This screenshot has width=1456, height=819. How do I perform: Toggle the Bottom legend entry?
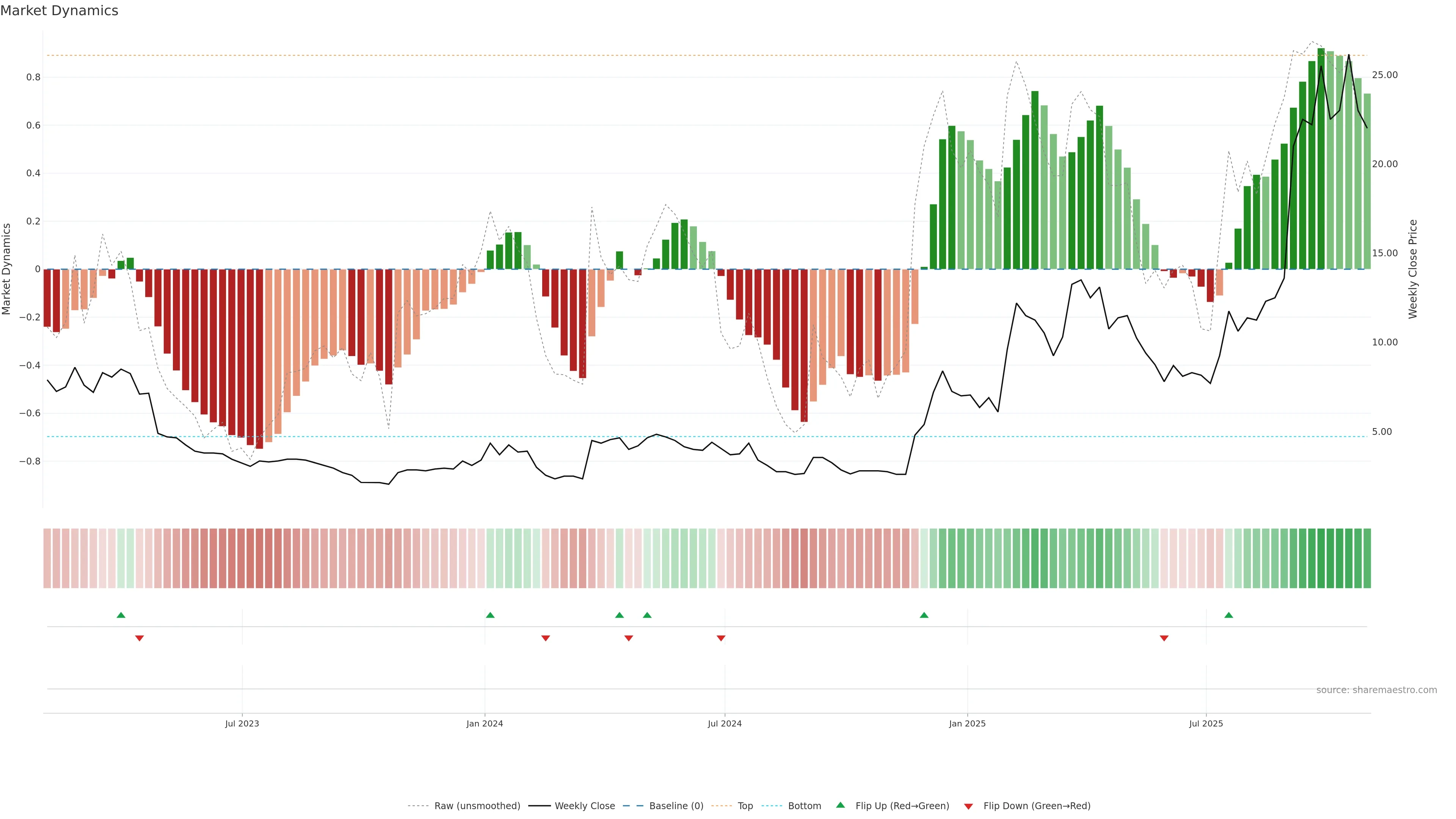(x=804, y=806)
